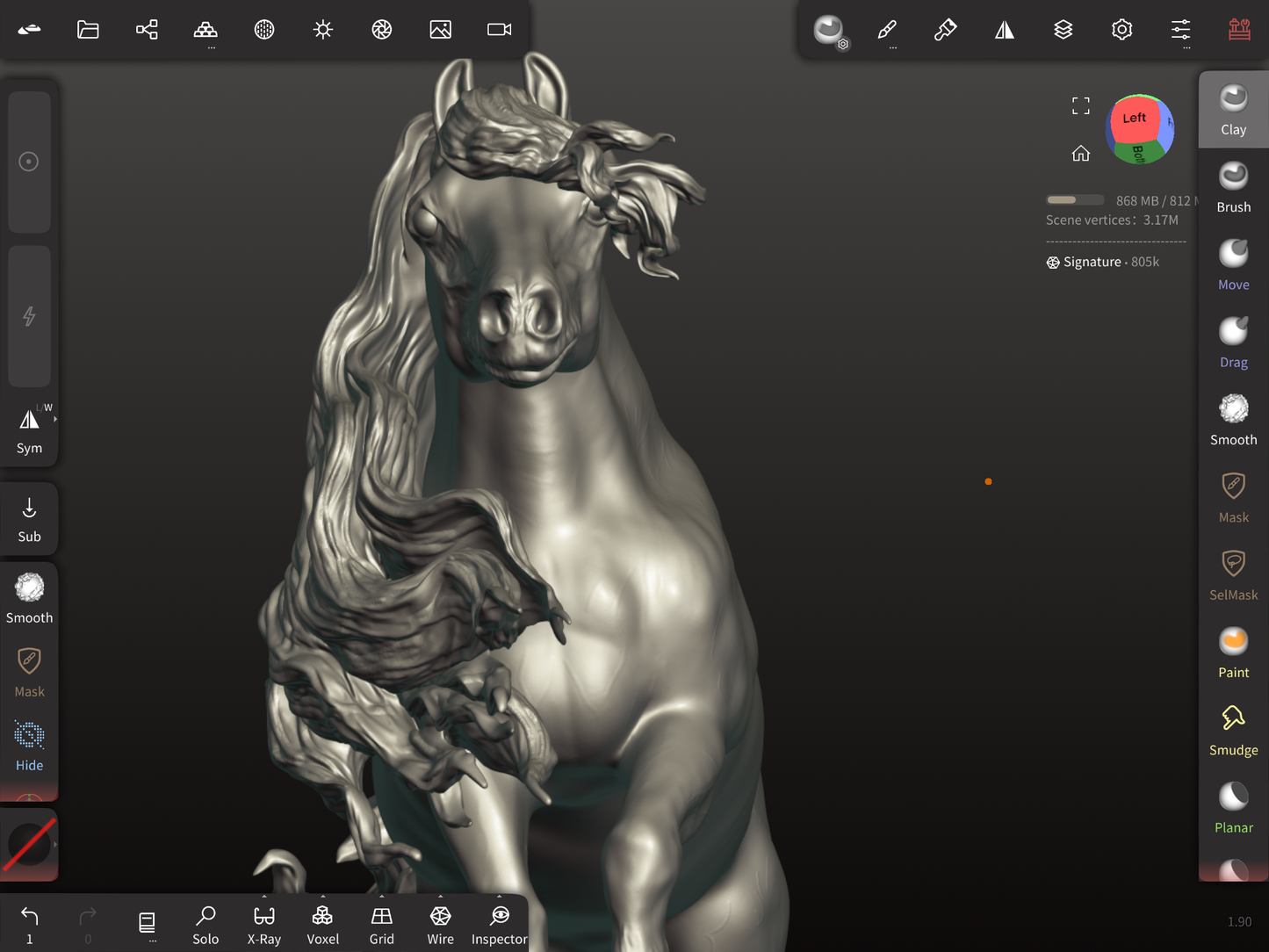Image resolution: width=1269 pixels, height=952 pixels.
Task: Click the view orientation cube
Action: click(x=1140, y=130)
